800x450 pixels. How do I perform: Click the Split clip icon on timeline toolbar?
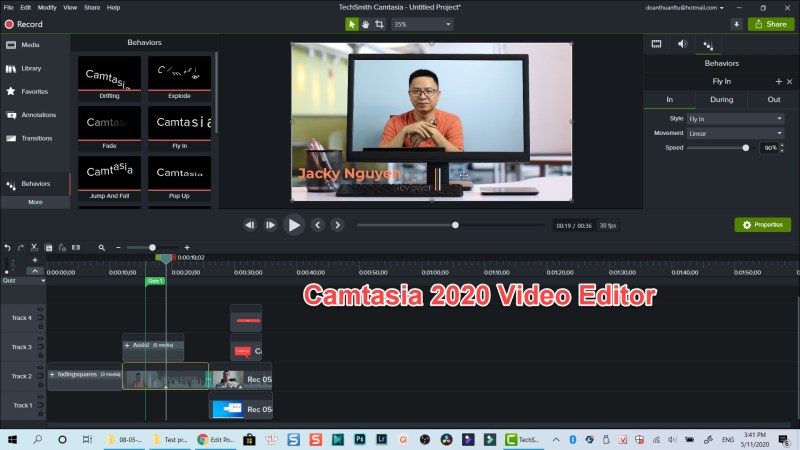pos(76,247)
